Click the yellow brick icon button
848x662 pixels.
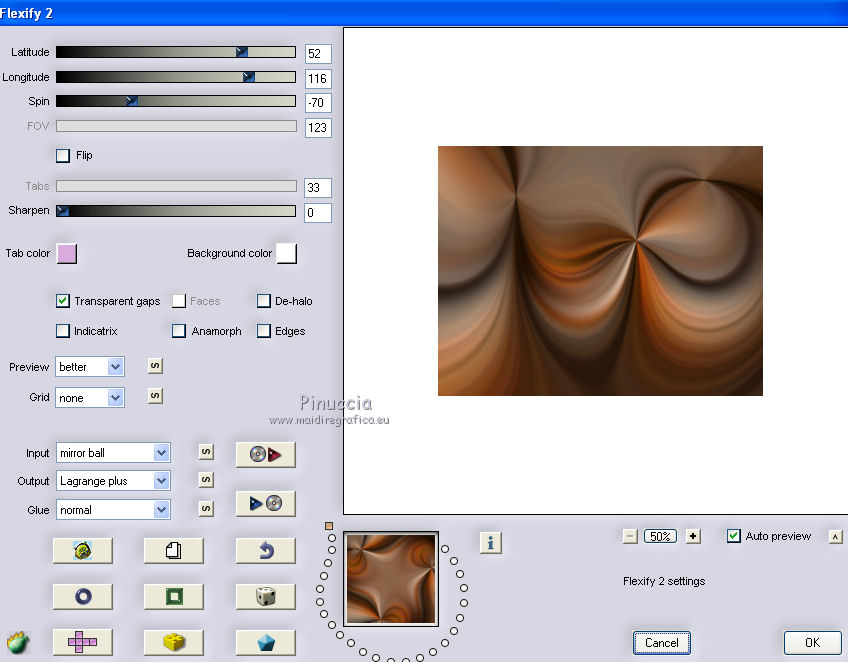click(174, 642)
